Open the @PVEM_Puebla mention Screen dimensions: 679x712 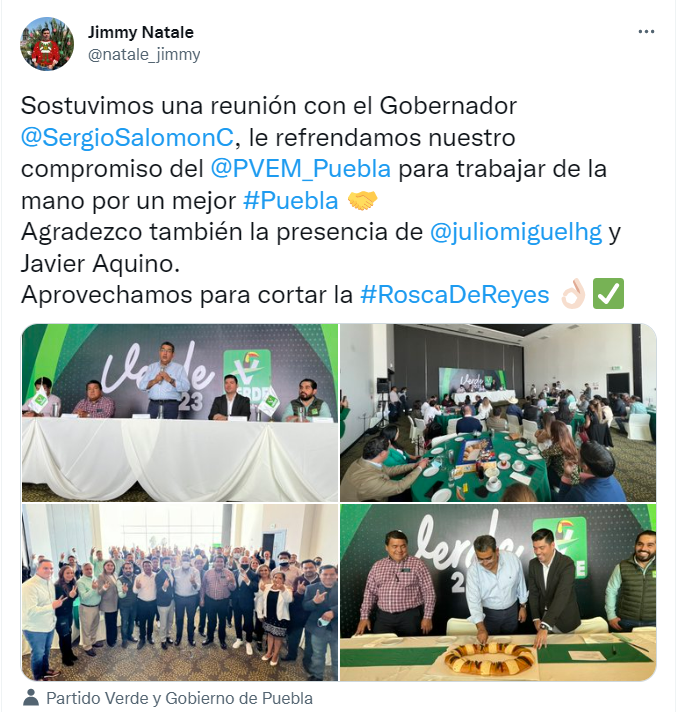point(301,168)
